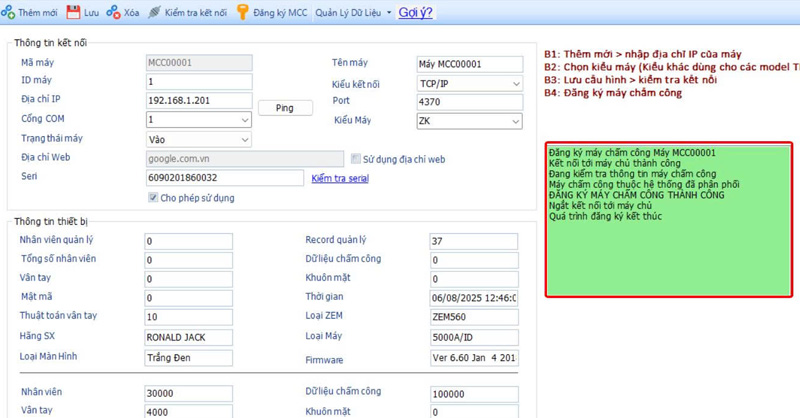Click log line Quá trình đăng ký kết thúc
This screenshot has width=800, height=418.
[605, 216]
